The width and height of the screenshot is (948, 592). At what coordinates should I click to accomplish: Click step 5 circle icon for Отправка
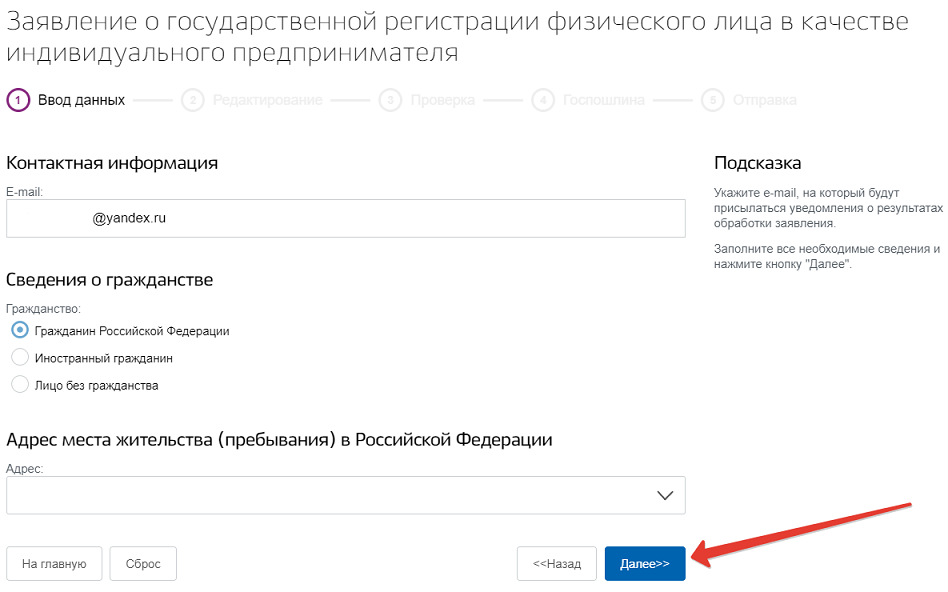(x=713, y=100)
